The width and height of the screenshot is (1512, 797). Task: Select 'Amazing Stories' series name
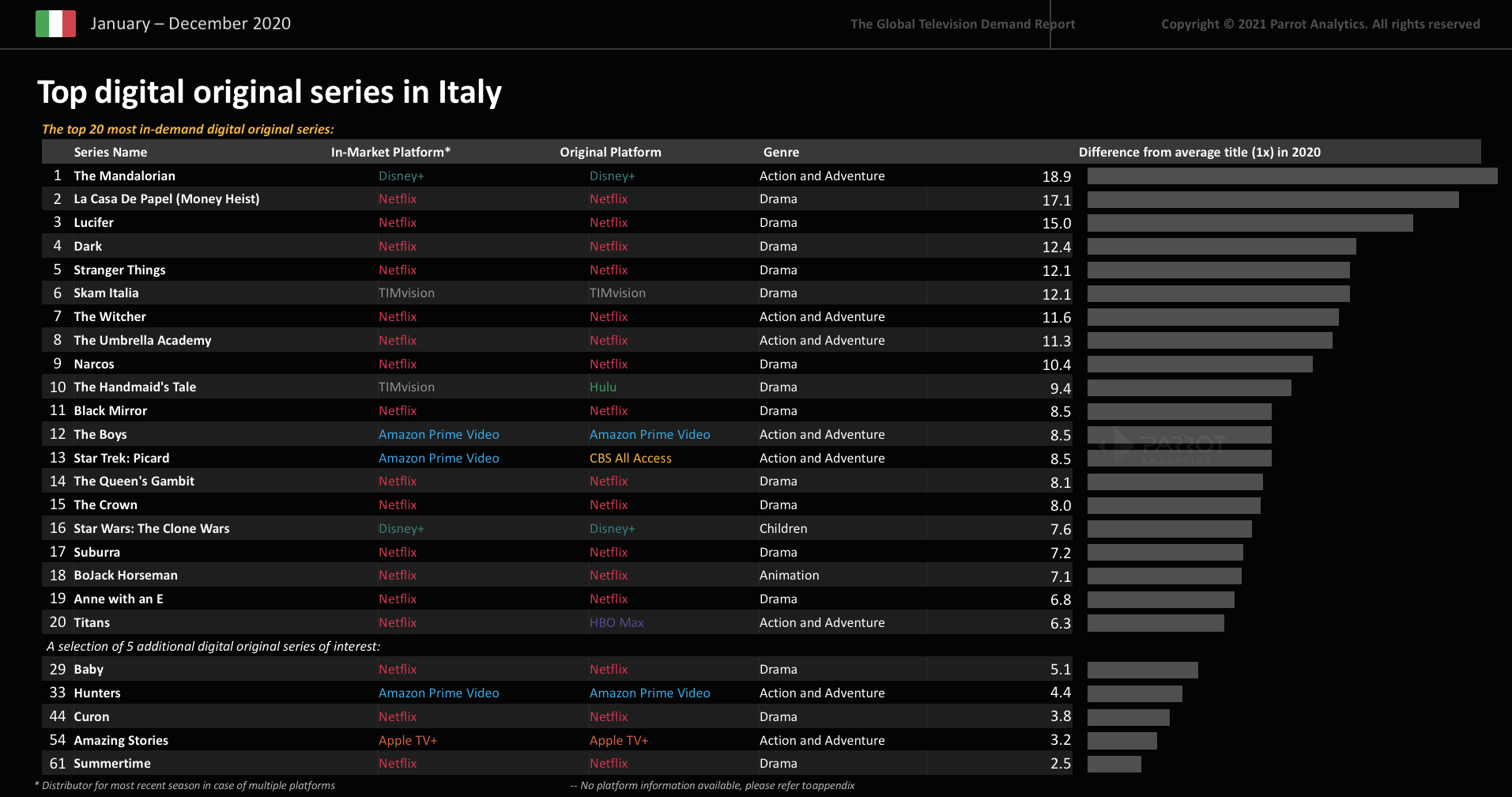tap(121, 740)
